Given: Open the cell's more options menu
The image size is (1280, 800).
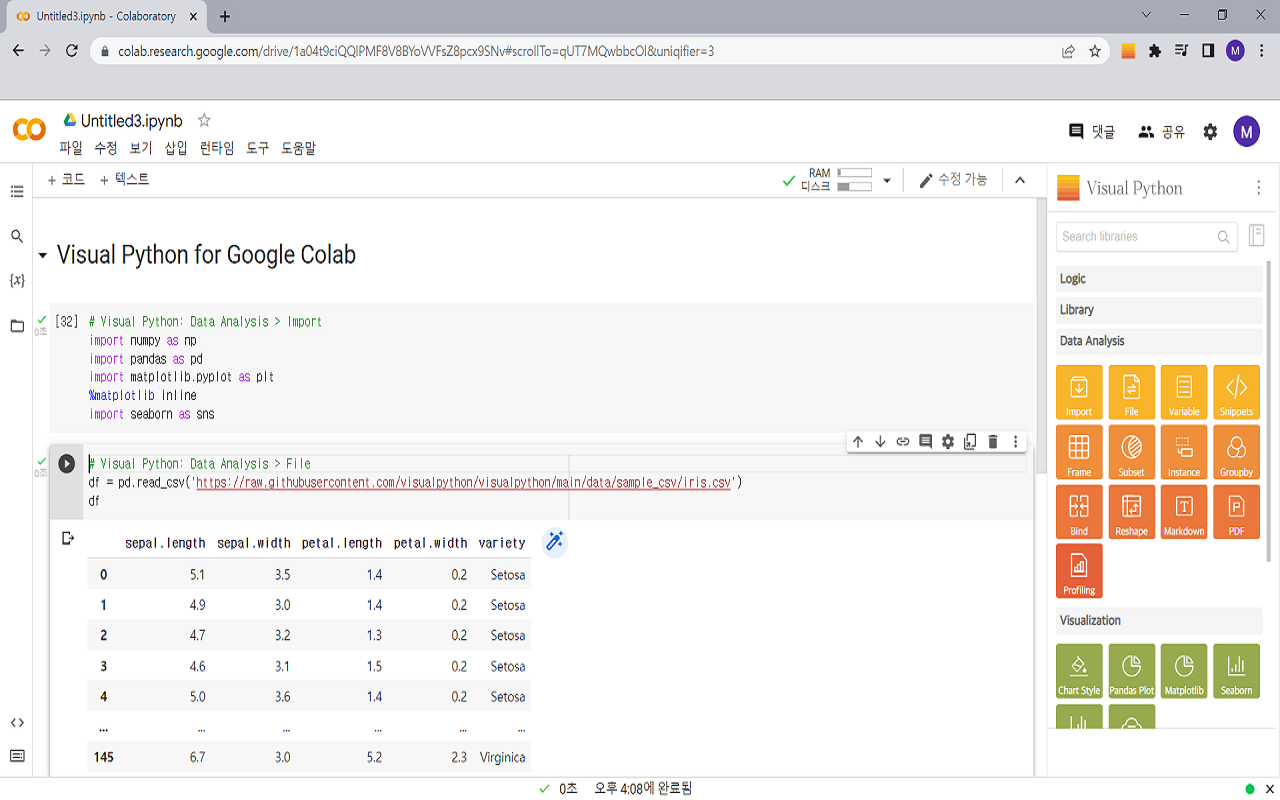Looking at the screenshot, I should (x=1016, y=442).
